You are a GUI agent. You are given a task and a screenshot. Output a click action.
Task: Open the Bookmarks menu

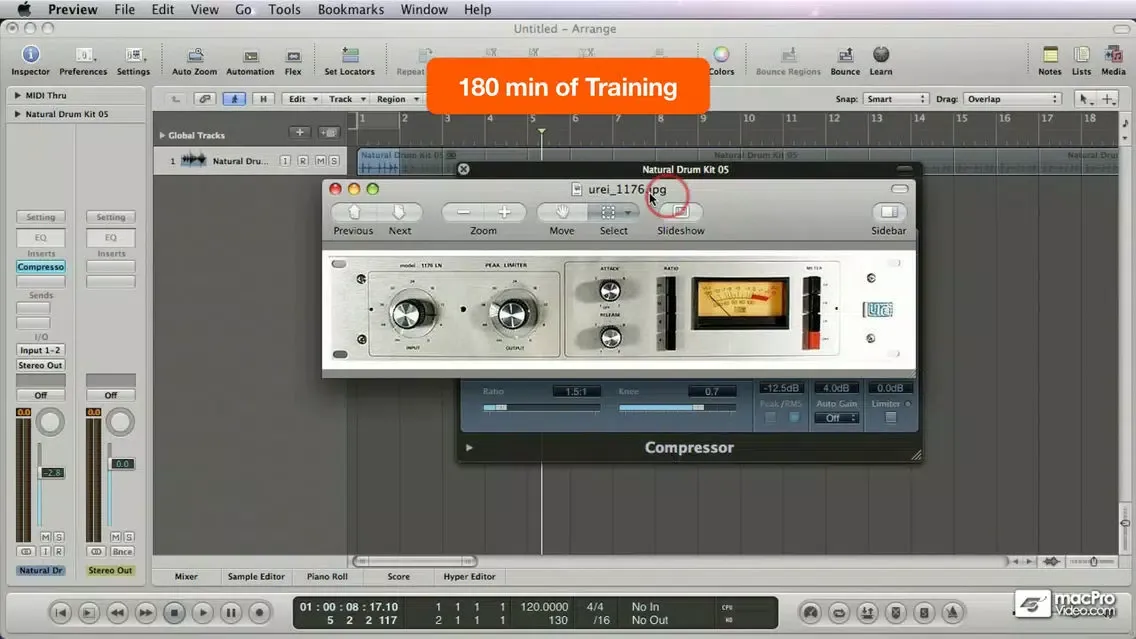pos(350,9)
